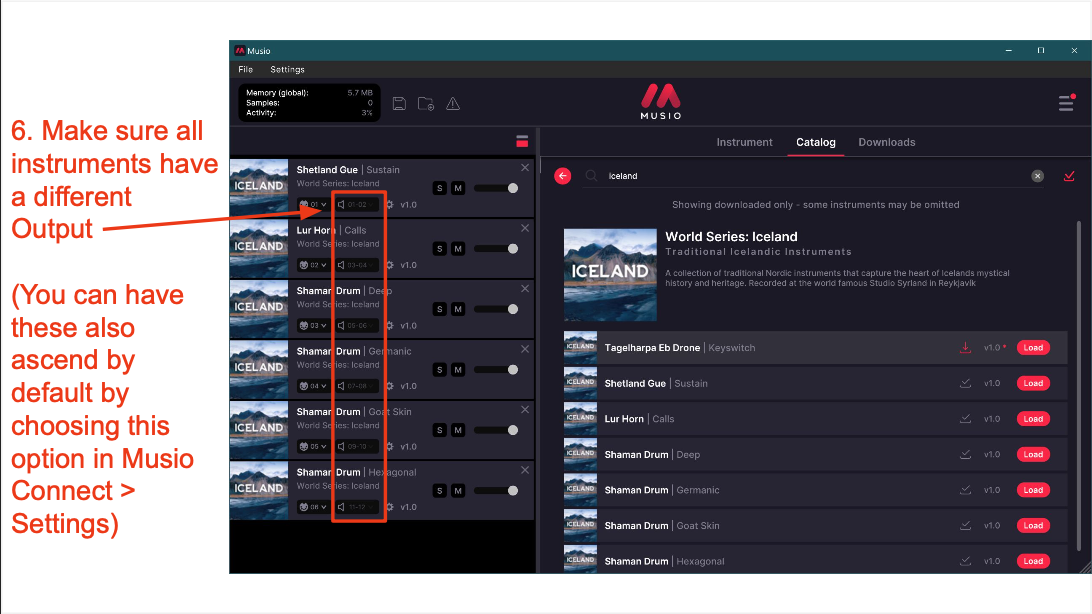Open output 05-06 dropdown for Shaman Drum Deep
This screenshot has width=1092, height=614.
coord(357,326)
